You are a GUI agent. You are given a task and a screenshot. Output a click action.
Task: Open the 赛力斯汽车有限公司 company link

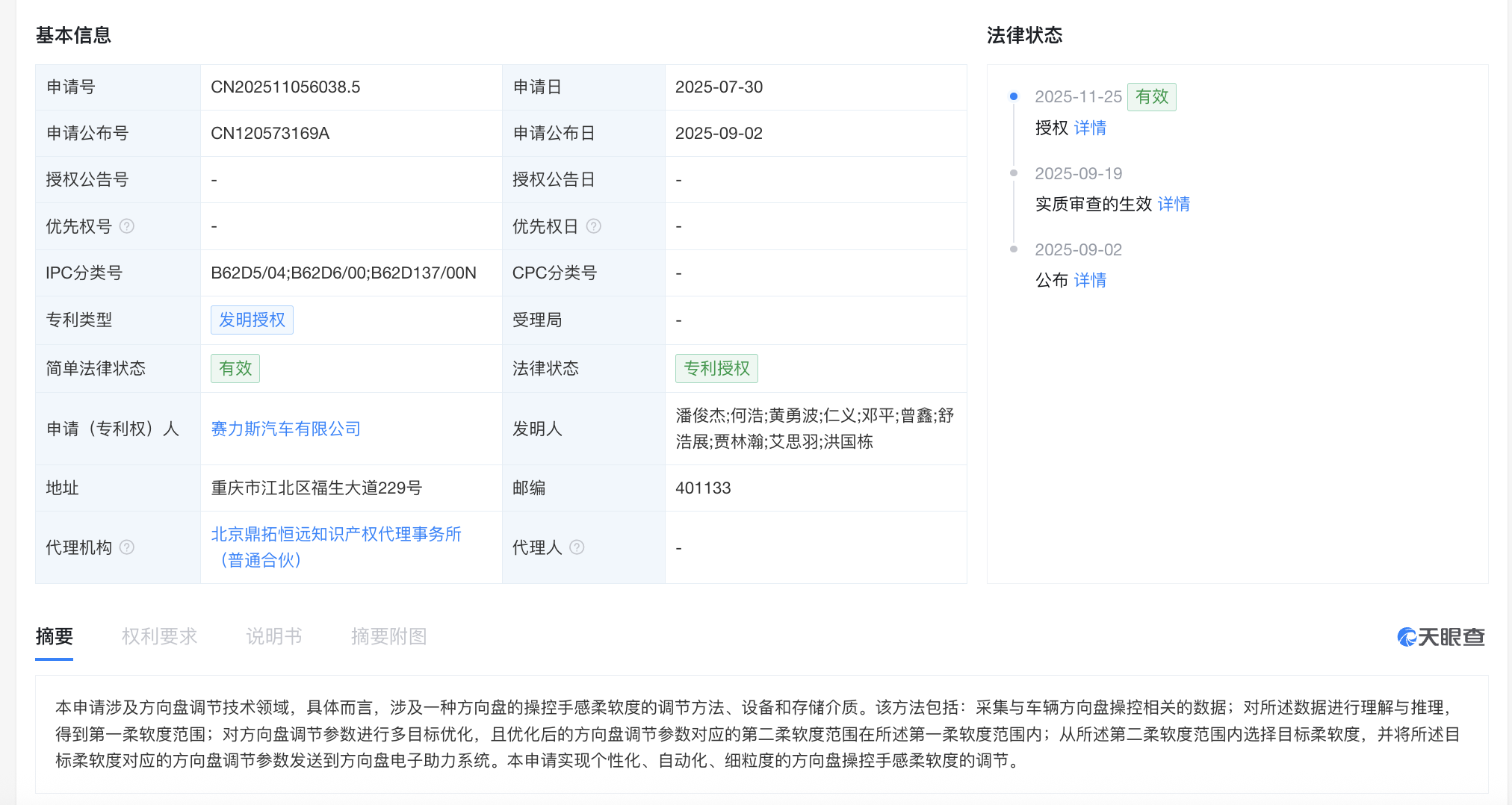click(x=285, y=429)
